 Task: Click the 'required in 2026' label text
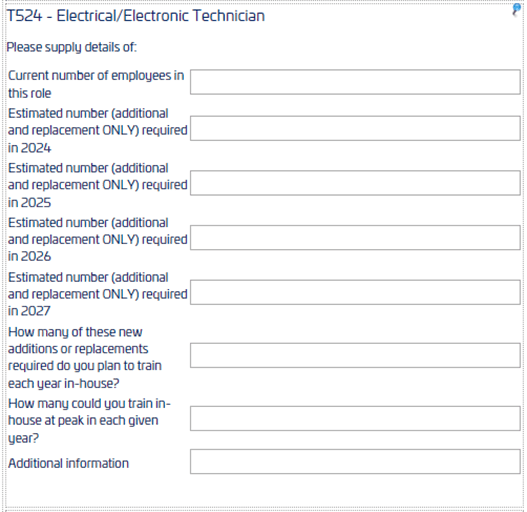(x=97, y=239)
